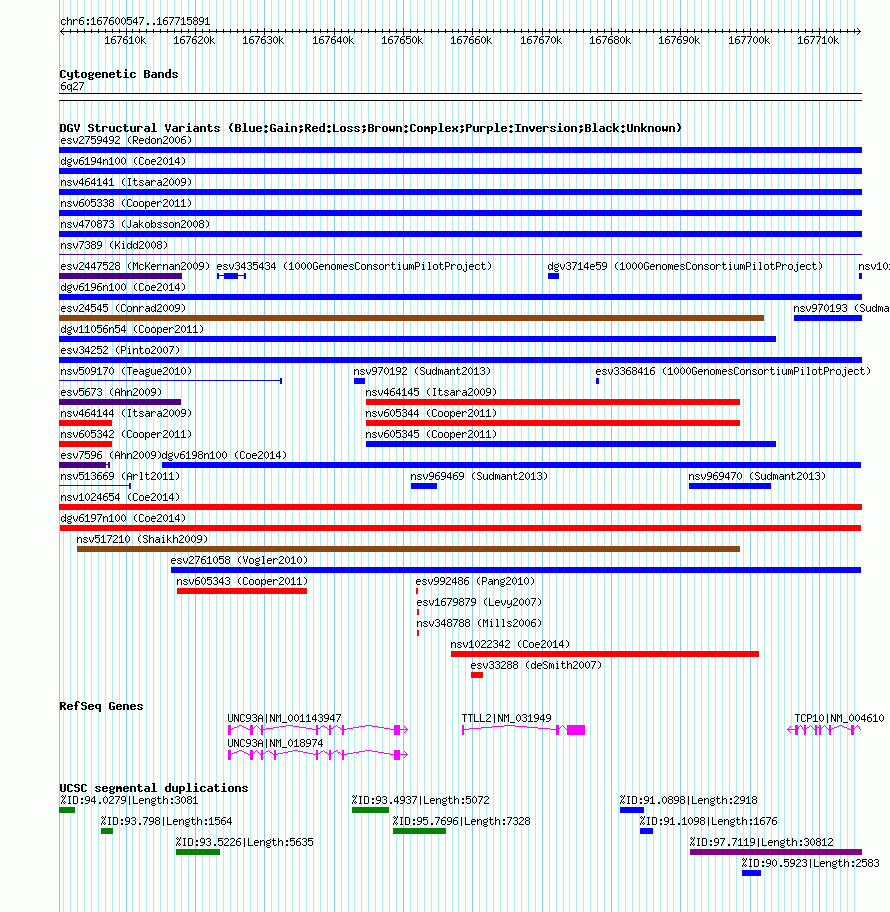Select the small red esv33288 (deSmith2007) bar
Image resolution: width=890 pixels, height=912 pixels.
point(477,675)
